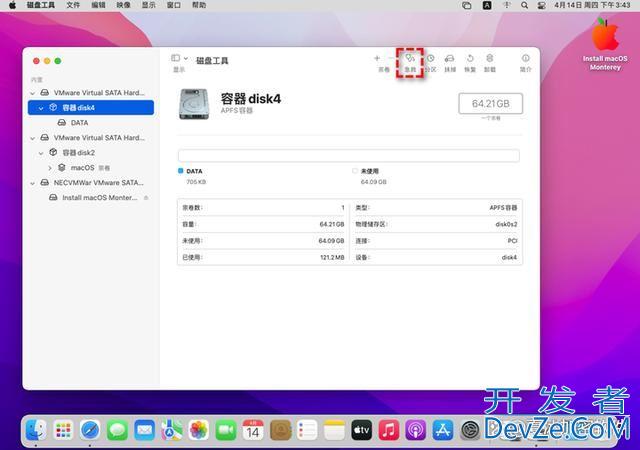Open Maps from the Dock
The width and height of the screenshot is (640, 450).
tap(171, 430)
